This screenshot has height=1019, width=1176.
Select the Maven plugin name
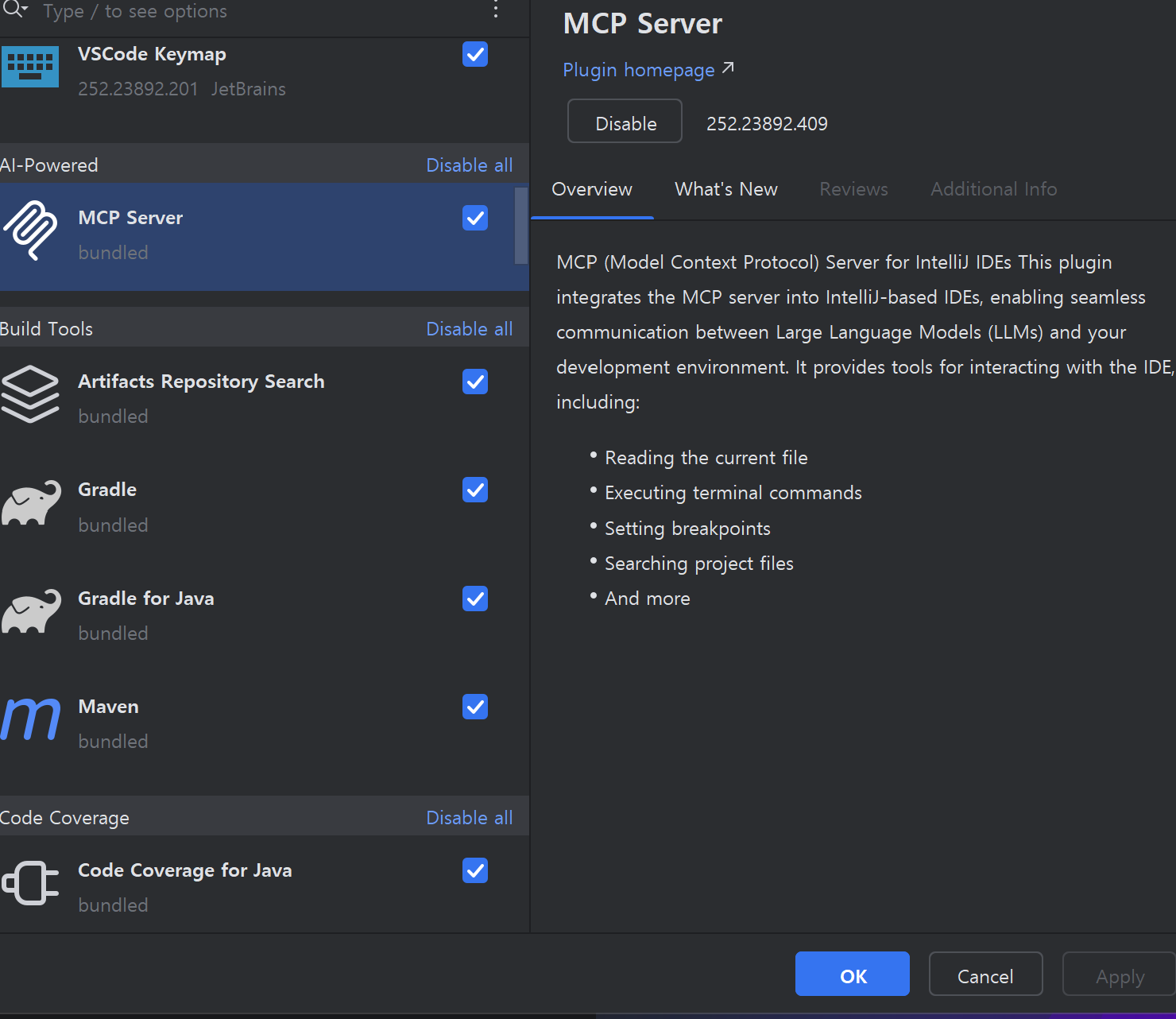(108, 707)
